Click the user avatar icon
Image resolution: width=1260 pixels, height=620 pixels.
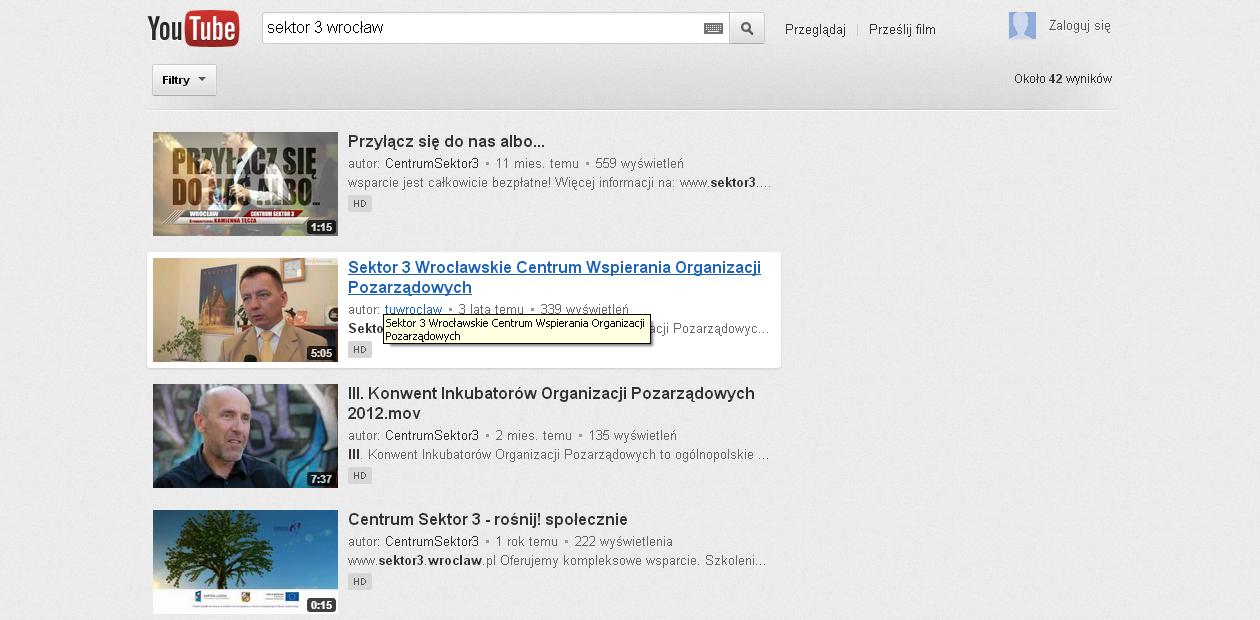(1022, 26)
